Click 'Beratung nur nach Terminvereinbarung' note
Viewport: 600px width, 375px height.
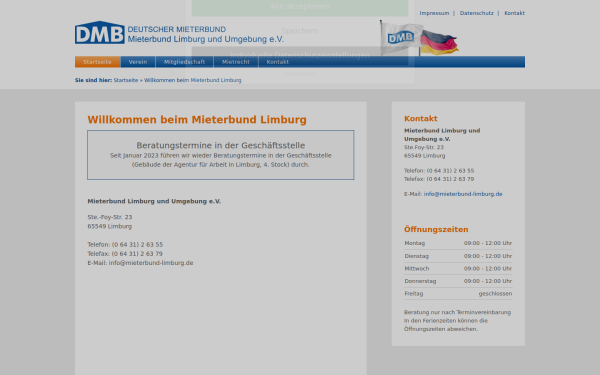[457, 312]
